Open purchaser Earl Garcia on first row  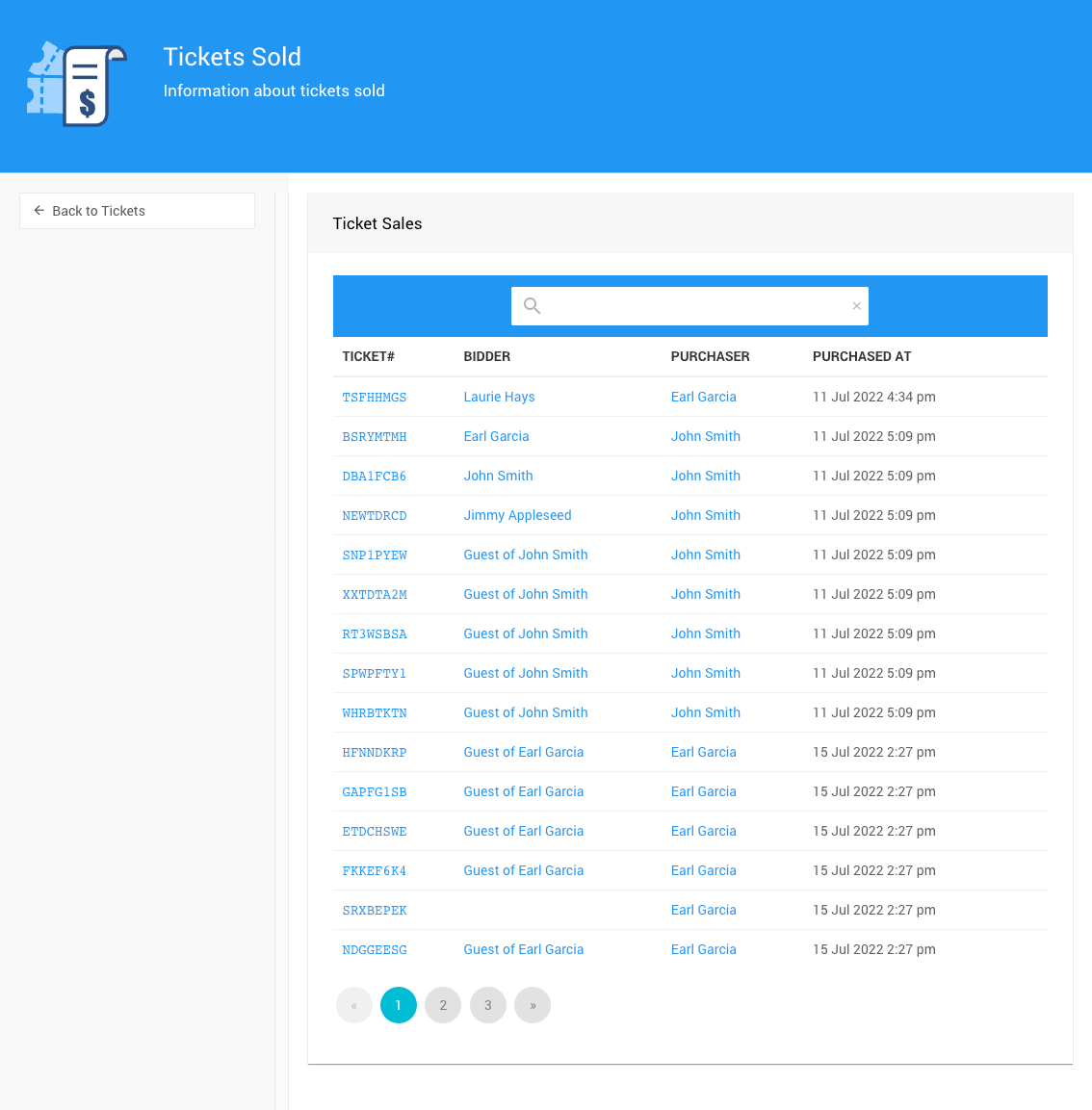pos(703,397)
